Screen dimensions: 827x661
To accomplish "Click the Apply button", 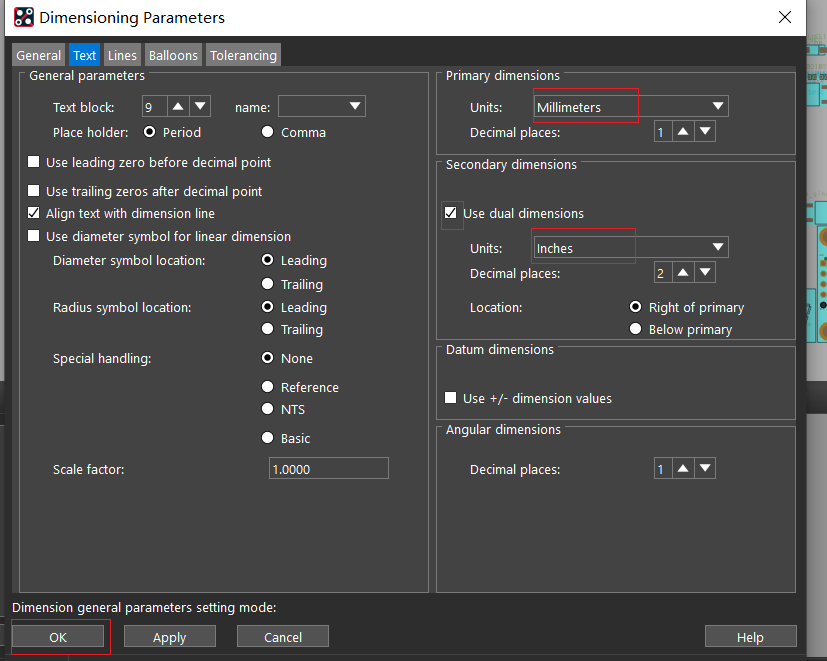I will (x=170, y=637).
